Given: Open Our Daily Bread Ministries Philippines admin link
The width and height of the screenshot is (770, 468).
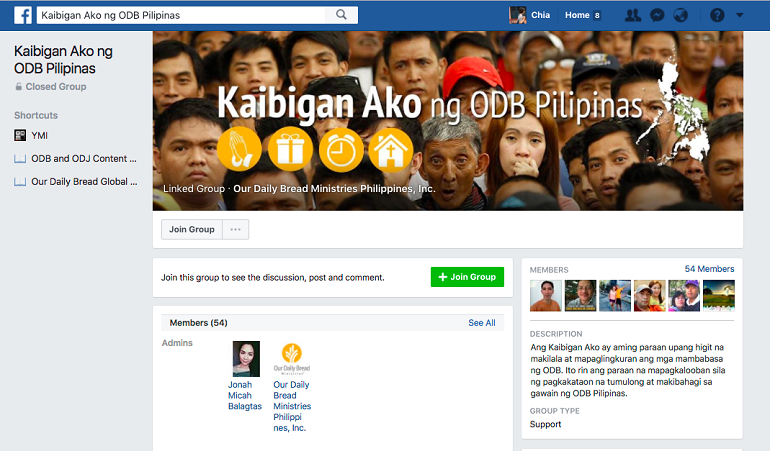Looking at the screenshot, I should [292, 406].
